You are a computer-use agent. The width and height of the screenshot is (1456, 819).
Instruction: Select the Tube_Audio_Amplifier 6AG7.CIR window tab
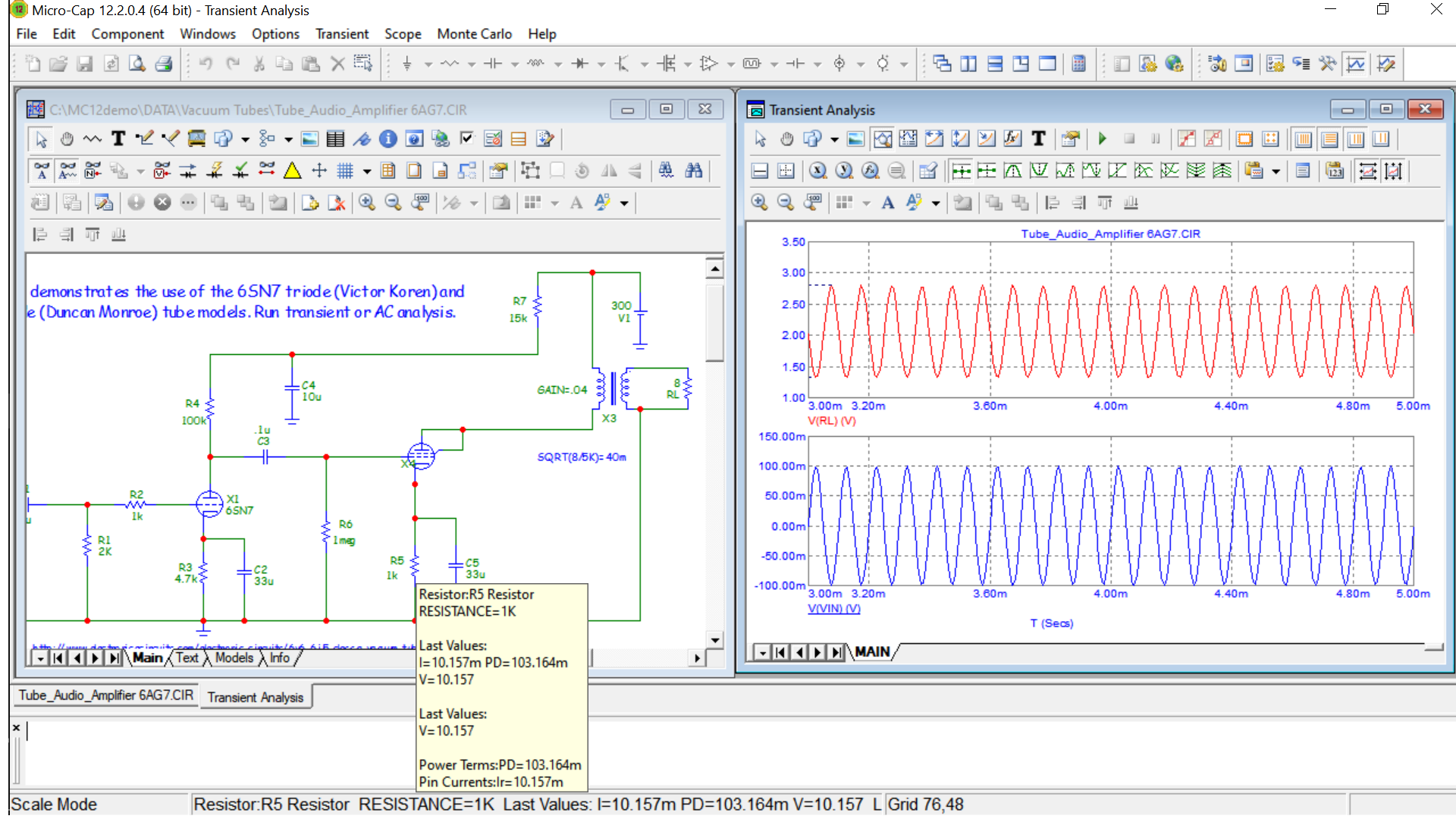click(x=105, y=695)
